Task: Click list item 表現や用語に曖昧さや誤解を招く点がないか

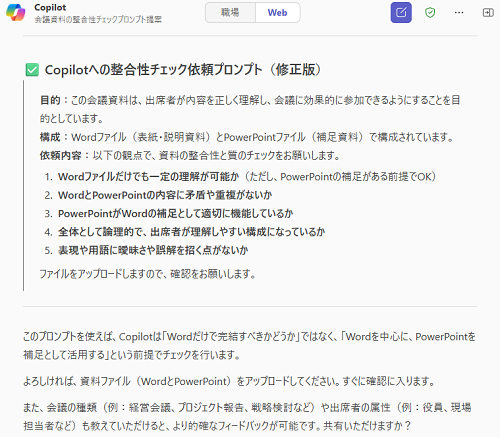Action: [x=153, y=250]
